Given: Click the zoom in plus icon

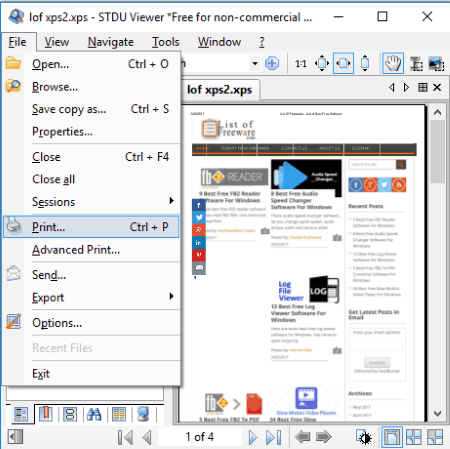Looking at the screenshot, I should [x=272, y=63].
